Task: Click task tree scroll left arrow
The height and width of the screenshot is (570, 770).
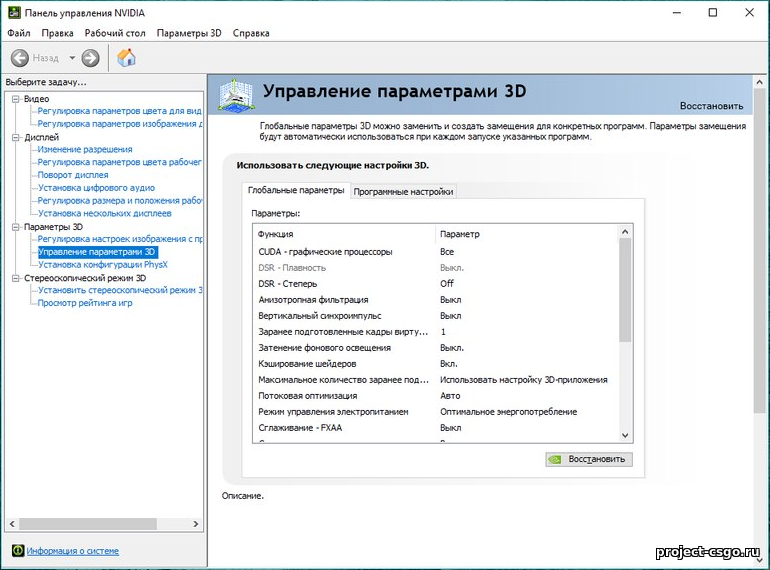Action: point(12,524)
